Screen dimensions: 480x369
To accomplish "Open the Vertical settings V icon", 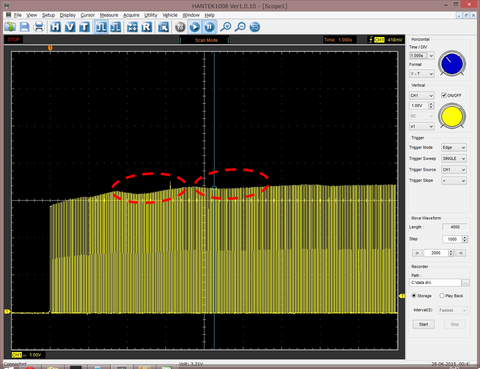I will point(70,27).
